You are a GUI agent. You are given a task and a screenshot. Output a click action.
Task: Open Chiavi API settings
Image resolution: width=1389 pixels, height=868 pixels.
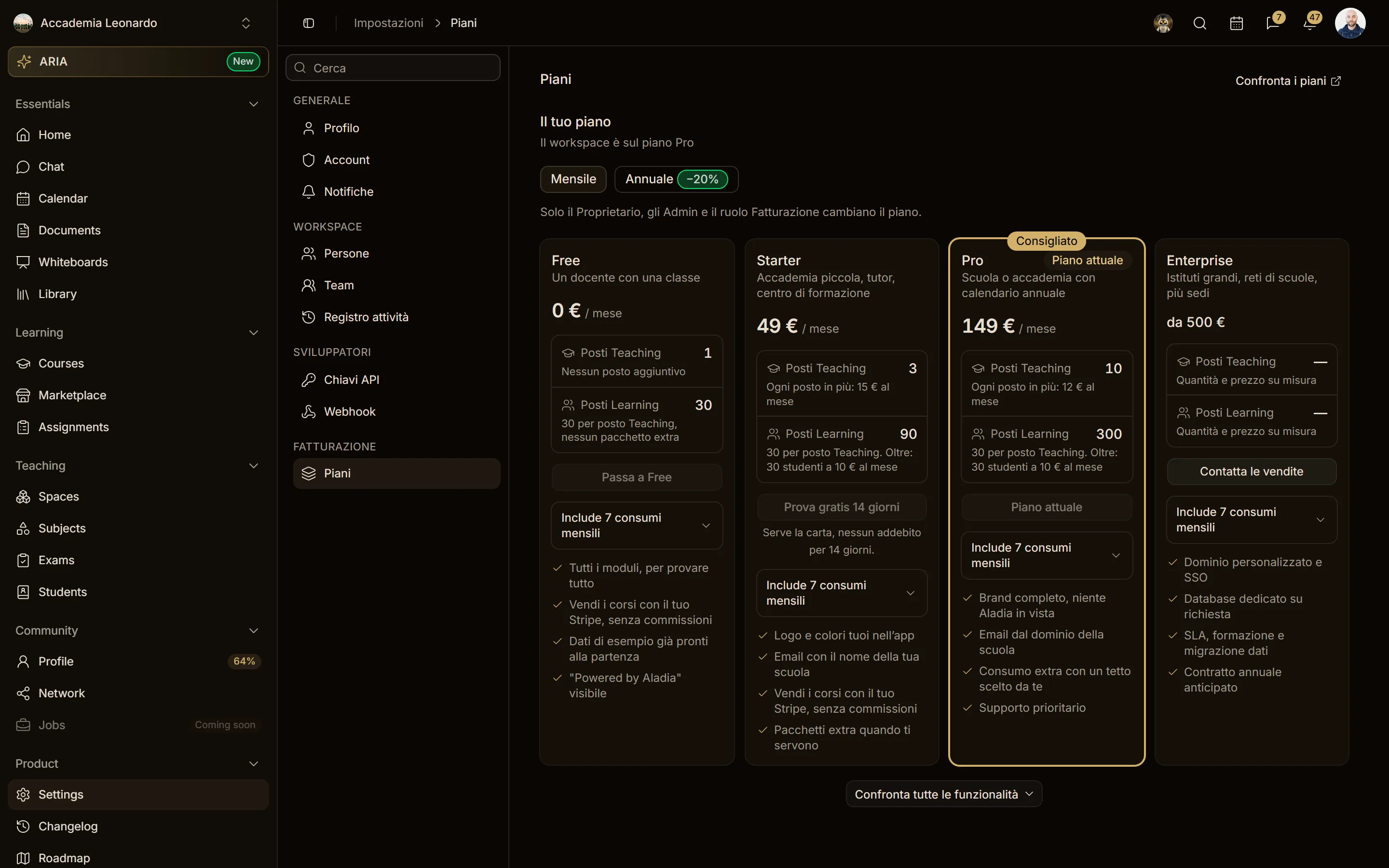pos(396,380)
